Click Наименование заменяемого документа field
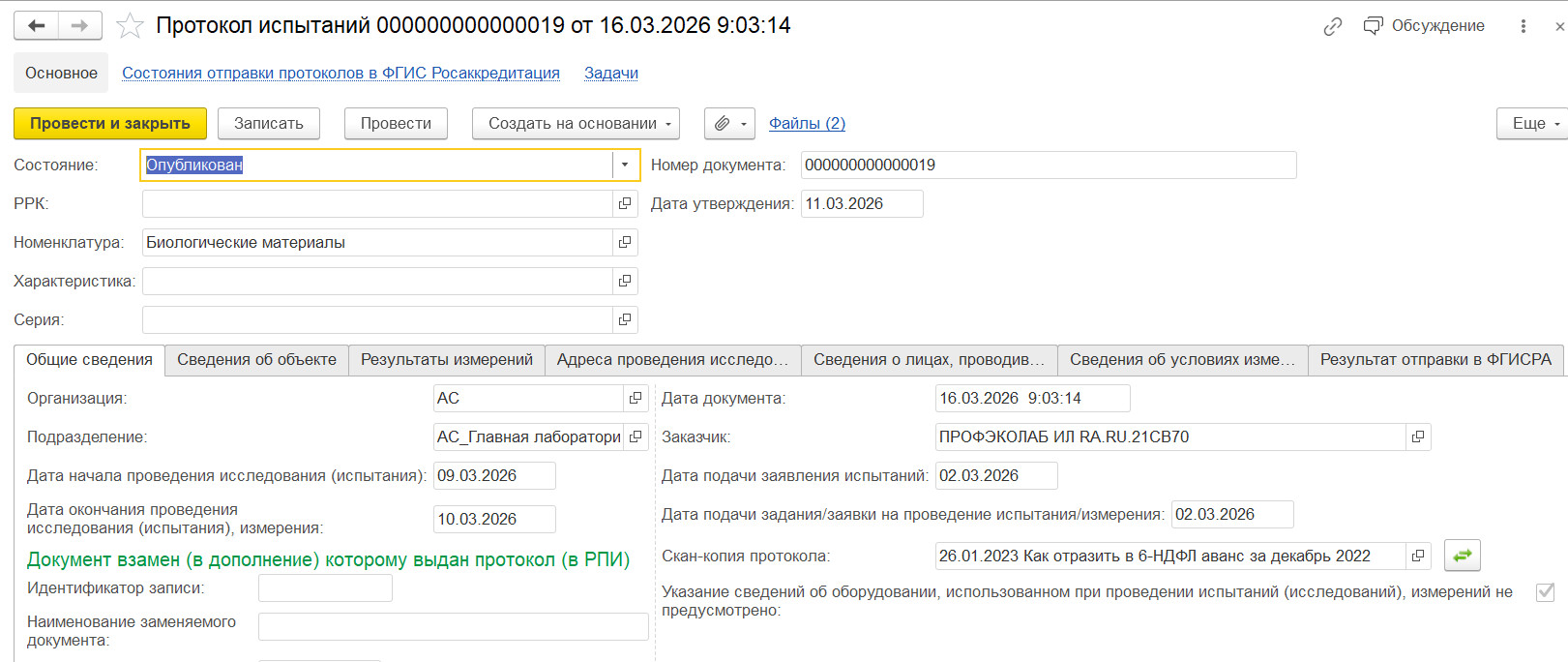 (453, 627)
